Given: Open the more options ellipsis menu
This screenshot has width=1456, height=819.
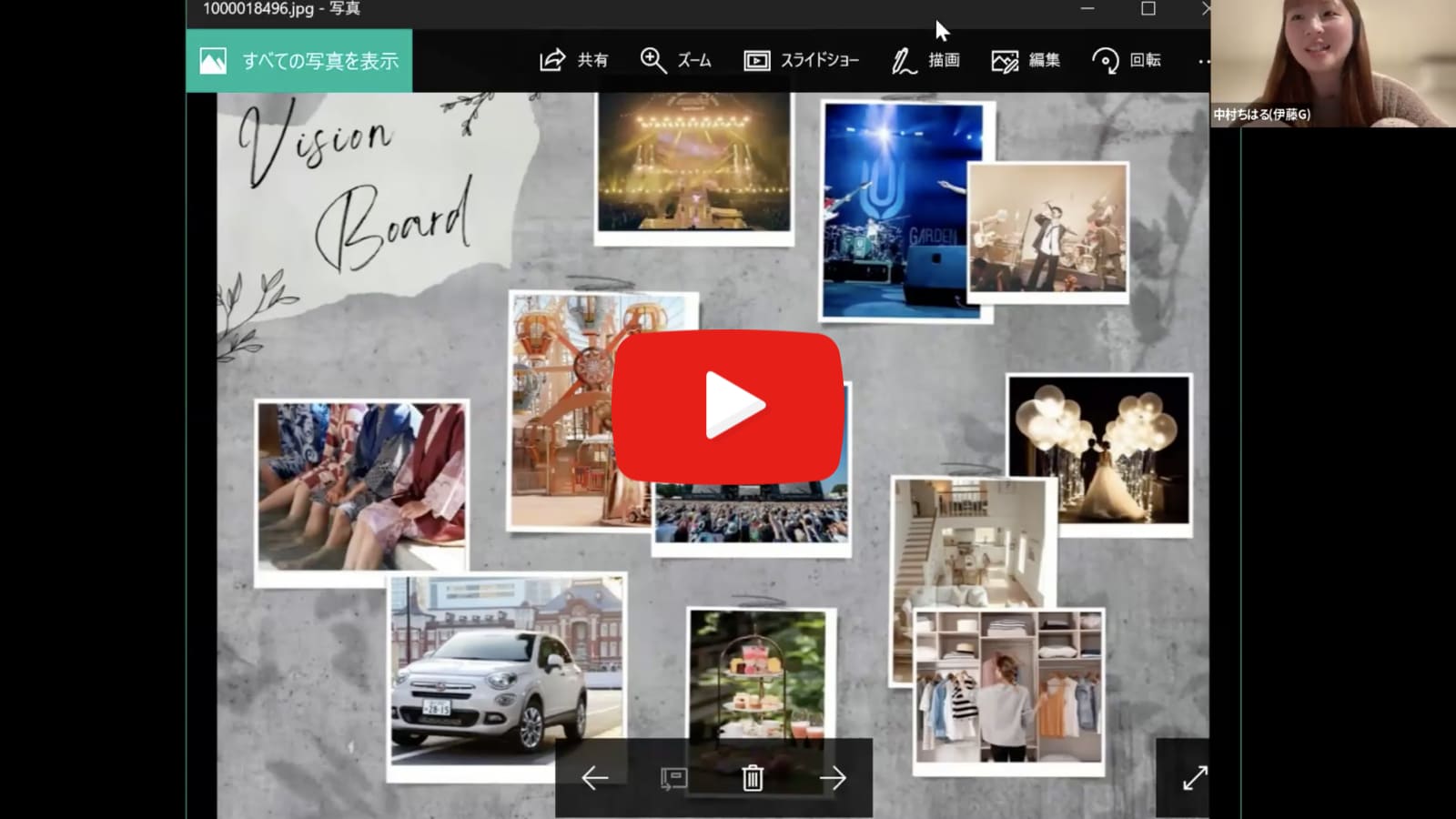Looking at the screenshot, I should point(1203,61).
